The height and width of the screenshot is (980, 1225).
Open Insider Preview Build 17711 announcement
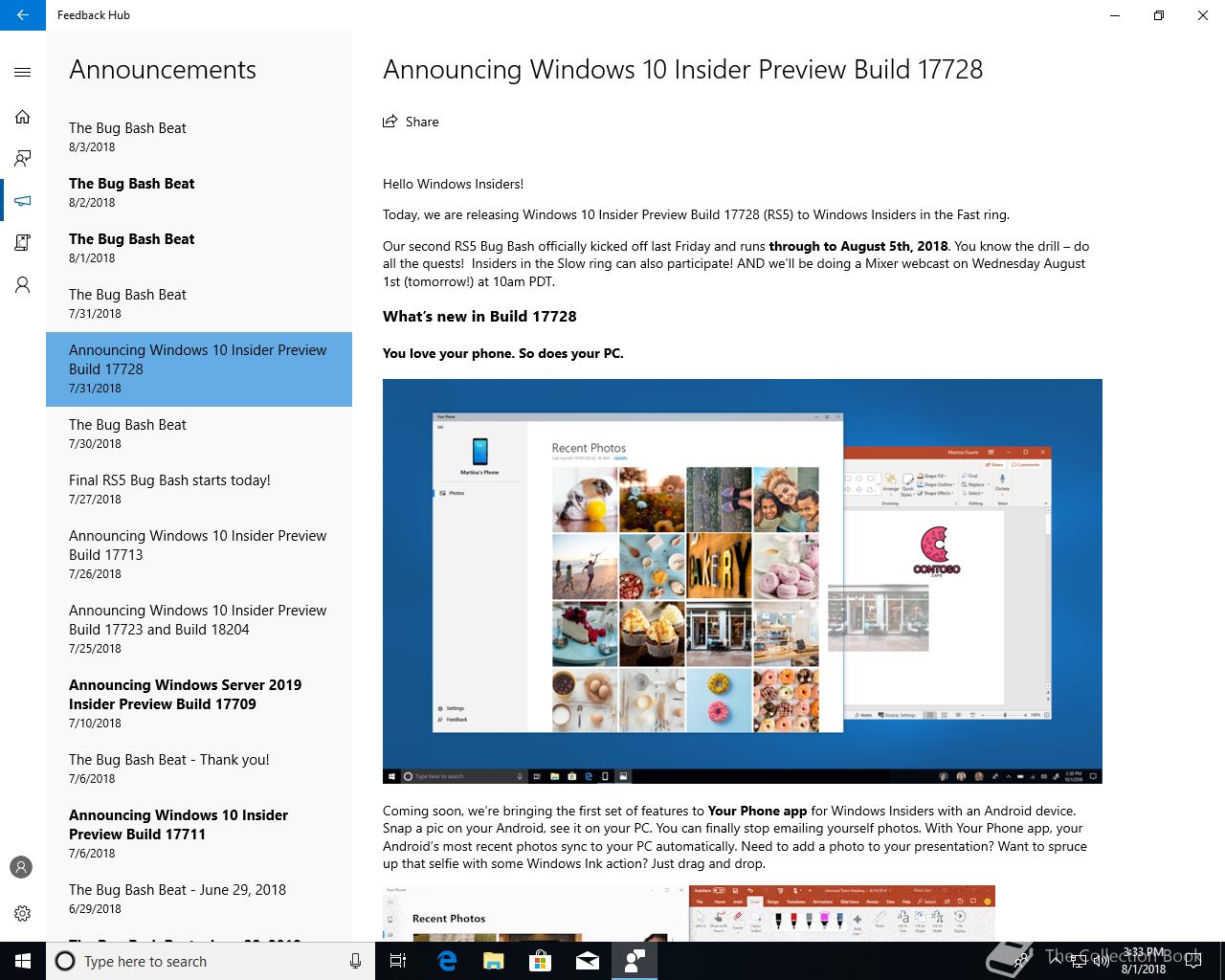point(199,835)
